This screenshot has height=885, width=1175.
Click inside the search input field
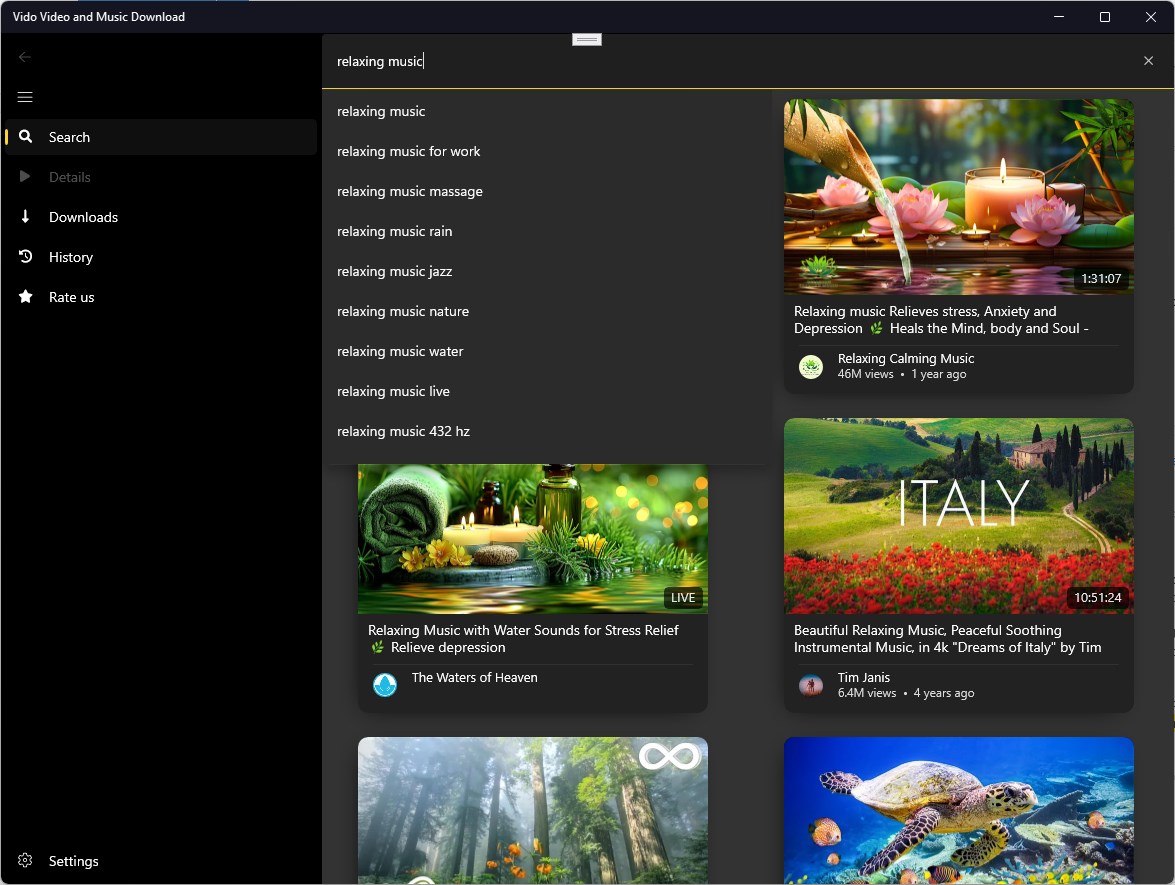[x=600, y=61]
